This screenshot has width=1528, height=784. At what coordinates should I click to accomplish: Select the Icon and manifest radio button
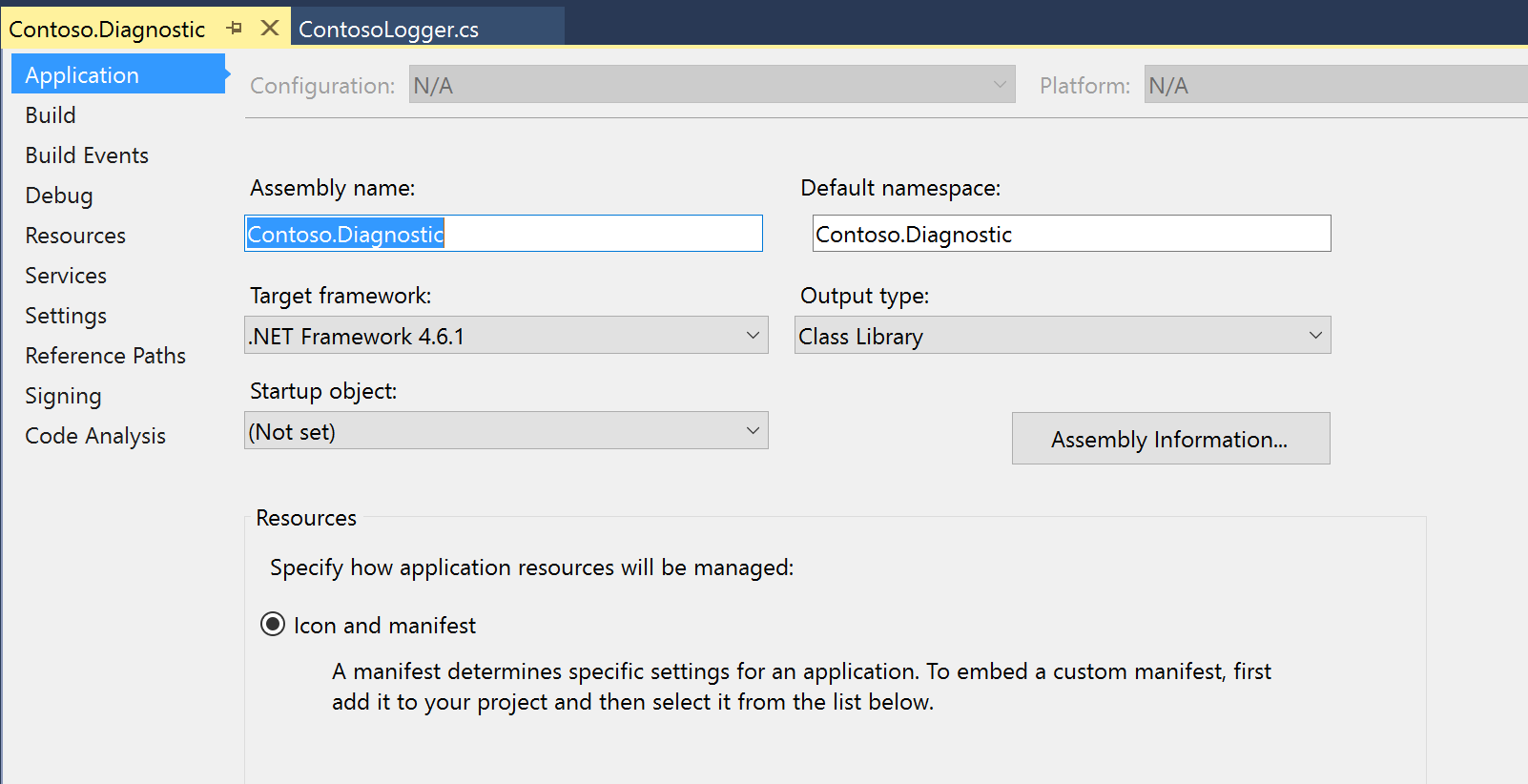(273, 625)
